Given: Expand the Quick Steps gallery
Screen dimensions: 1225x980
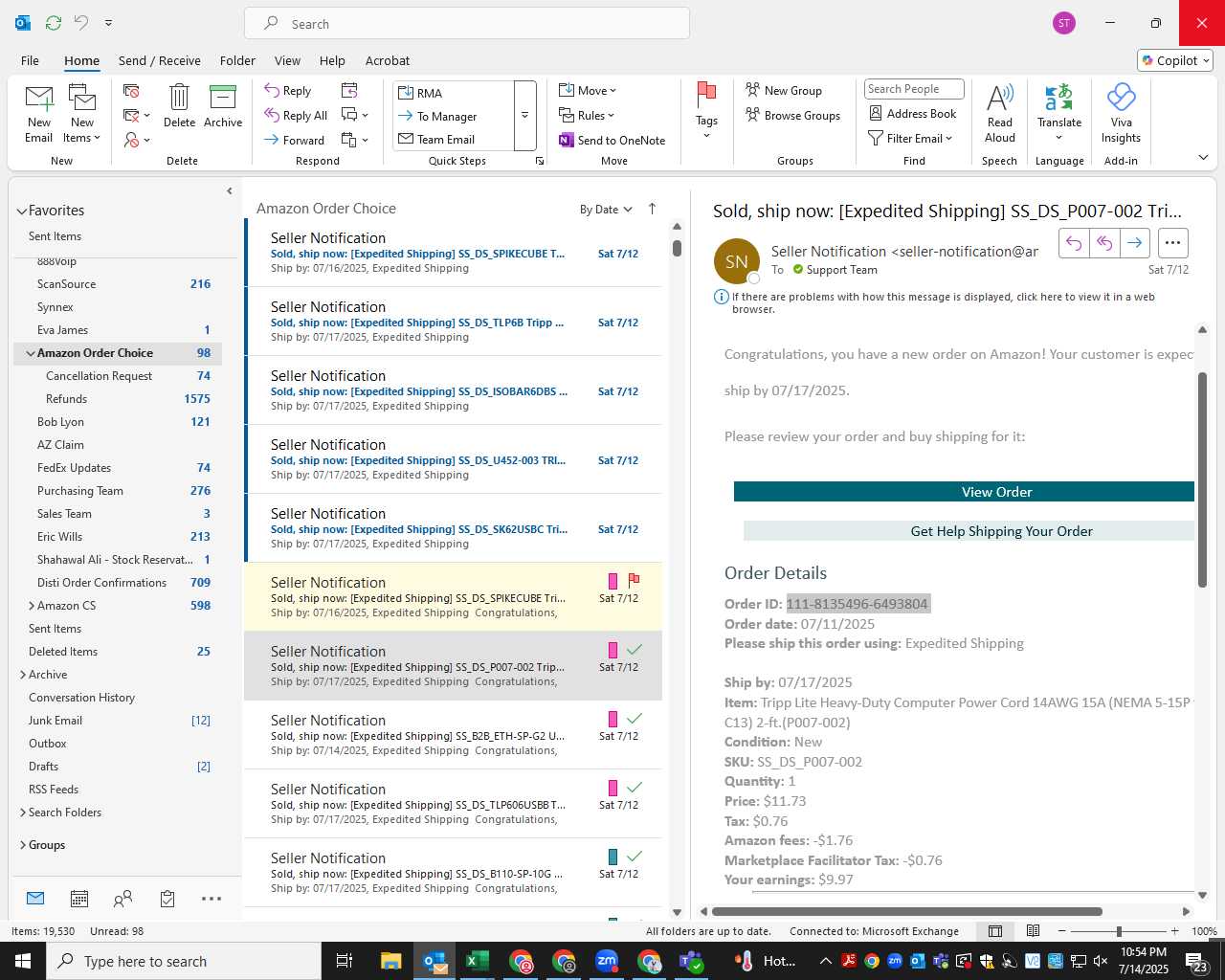Looking at the screenshot, I should 524,116.
